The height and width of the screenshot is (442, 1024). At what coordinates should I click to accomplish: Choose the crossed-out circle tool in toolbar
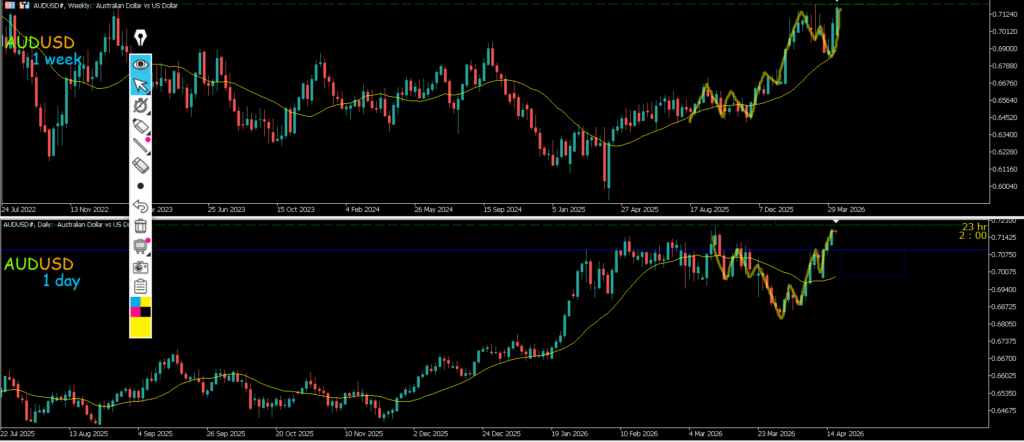141,104
